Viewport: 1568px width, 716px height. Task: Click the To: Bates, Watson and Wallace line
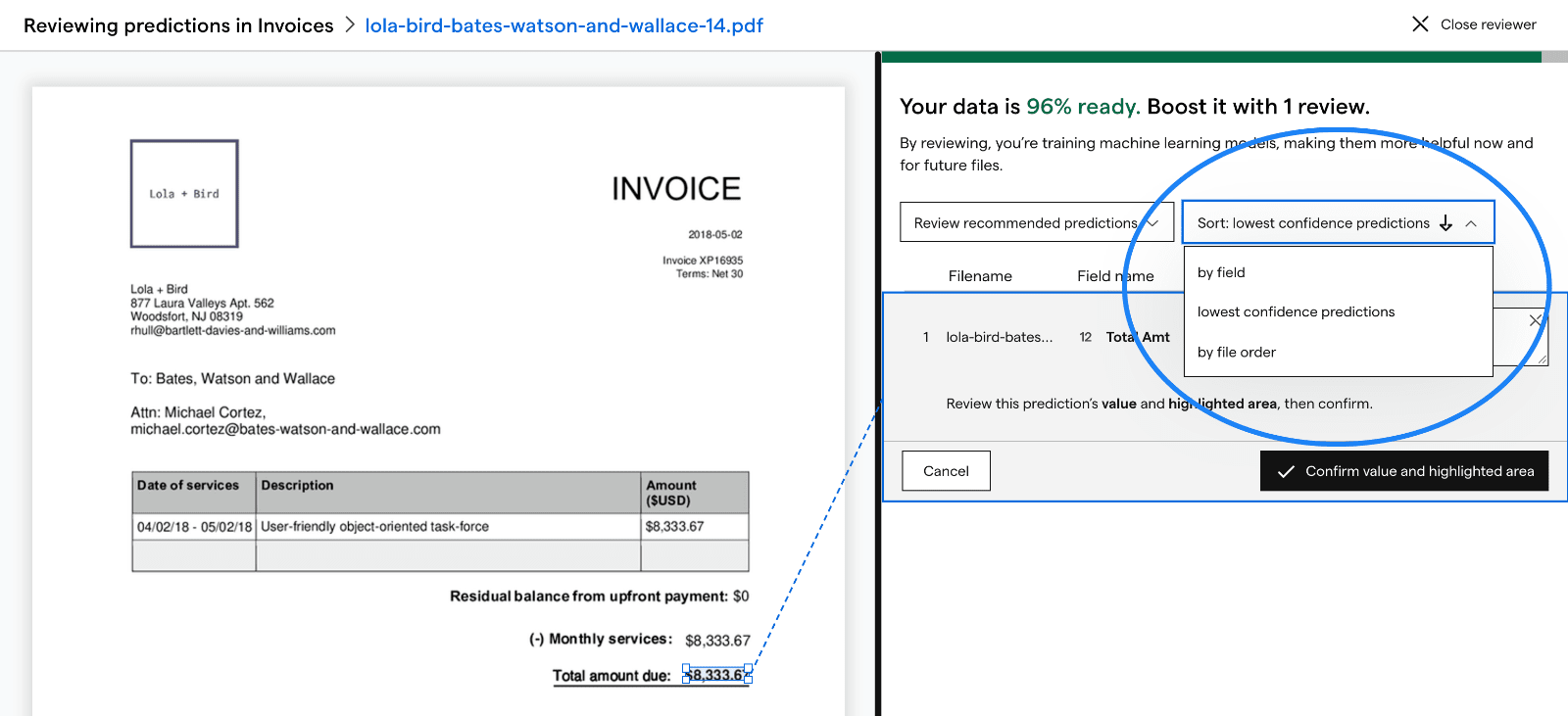(x=232, y=378)
